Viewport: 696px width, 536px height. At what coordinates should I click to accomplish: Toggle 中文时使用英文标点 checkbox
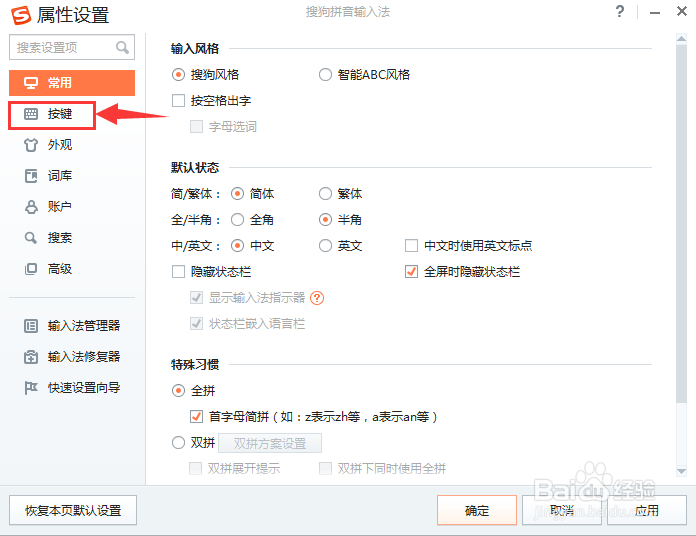click(x=411, y=245)
